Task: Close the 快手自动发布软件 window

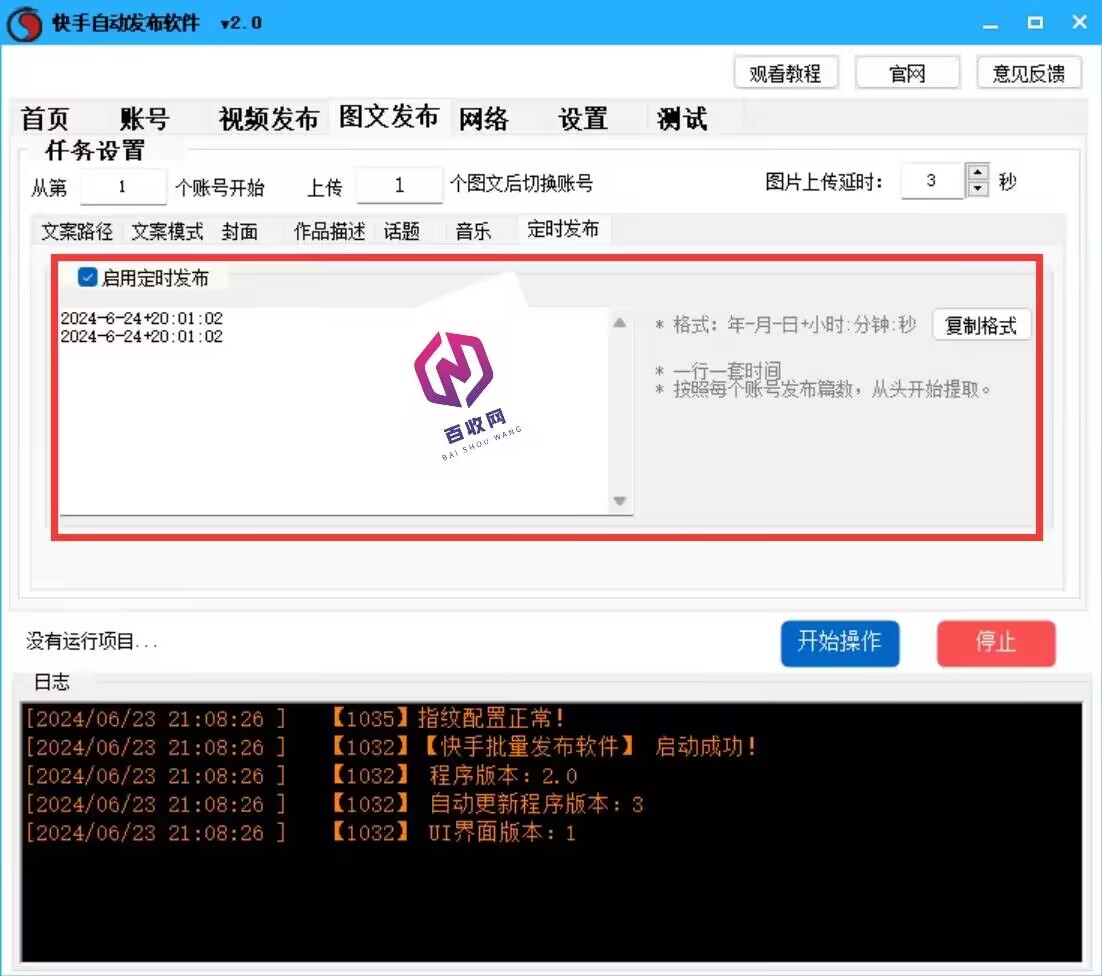Action: point(1080,23)
